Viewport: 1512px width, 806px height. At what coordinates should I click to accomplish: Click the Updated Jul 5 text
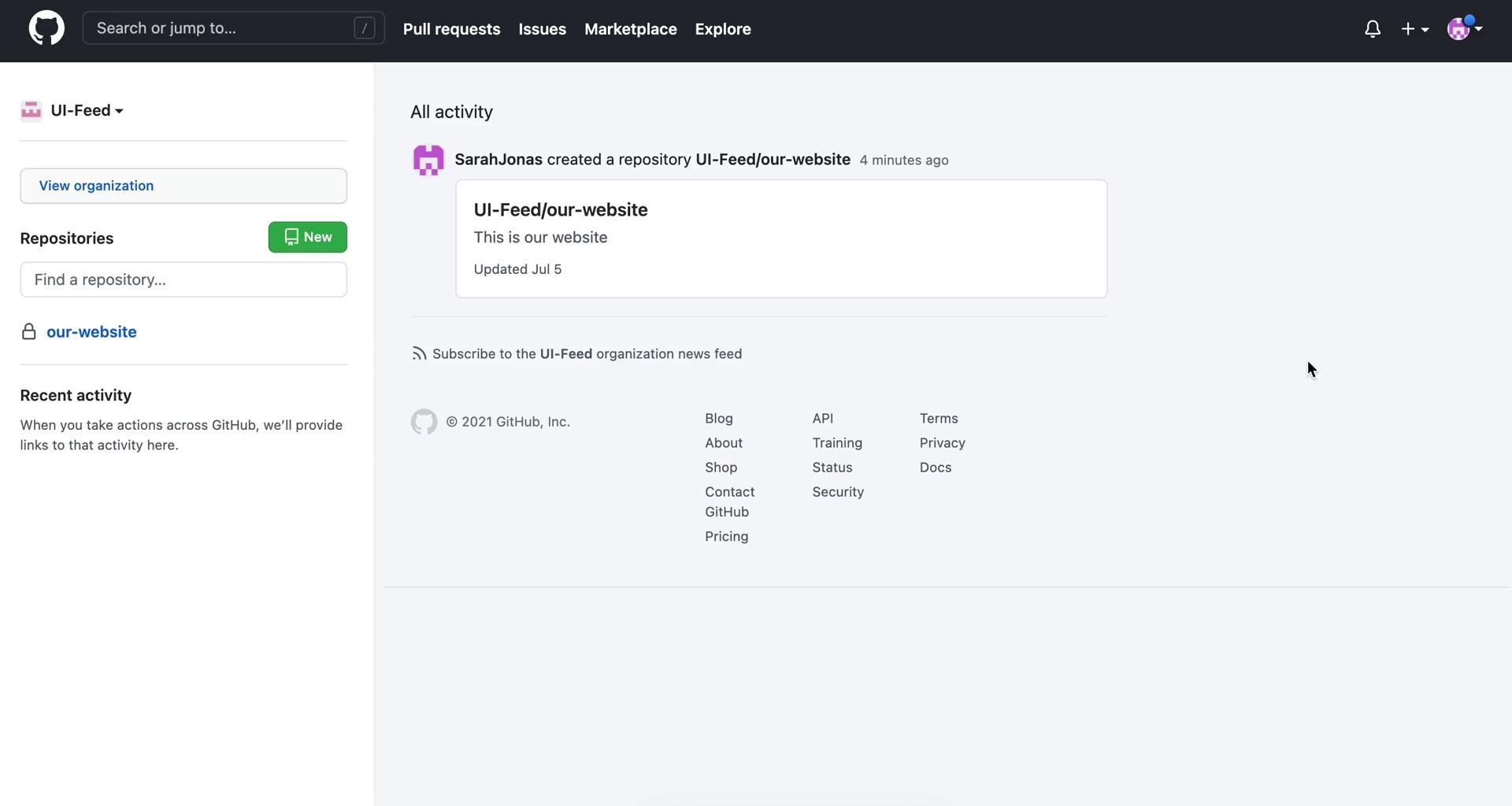point(517,268)
